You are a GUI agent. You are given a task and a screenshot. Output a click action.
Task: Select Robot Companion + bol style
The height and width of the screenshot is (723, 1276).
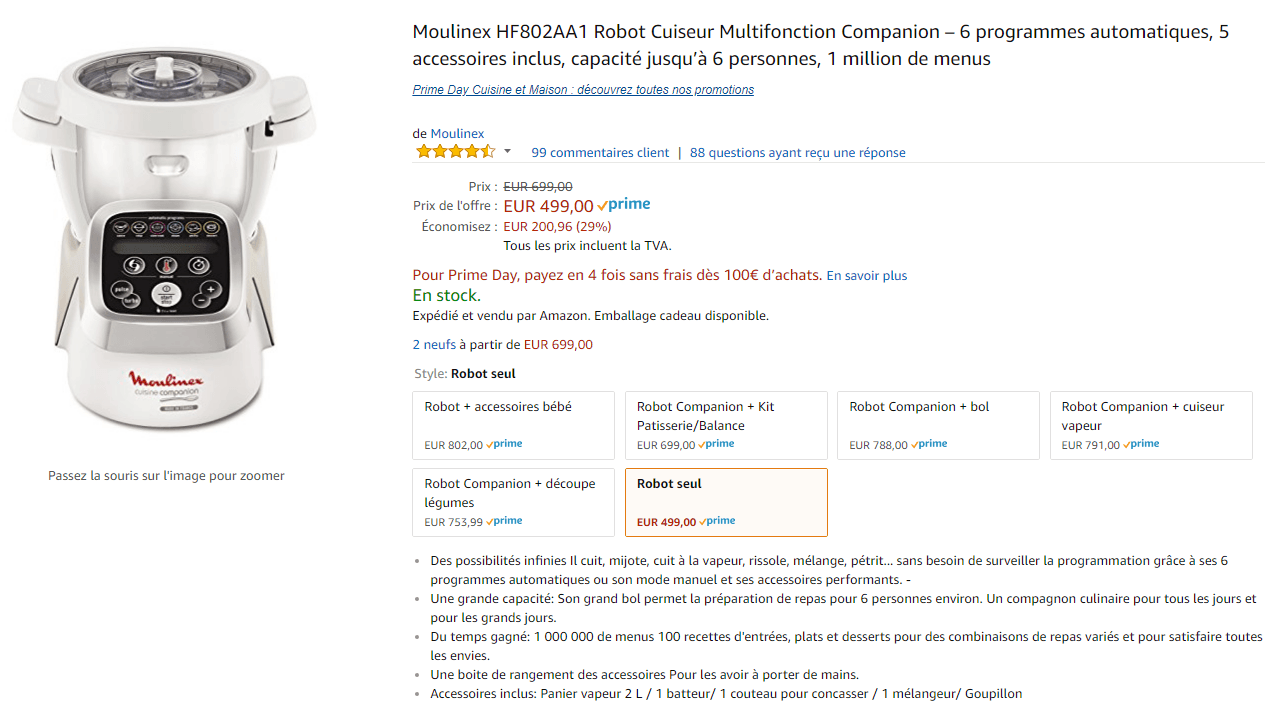click(x=938, y=425)
